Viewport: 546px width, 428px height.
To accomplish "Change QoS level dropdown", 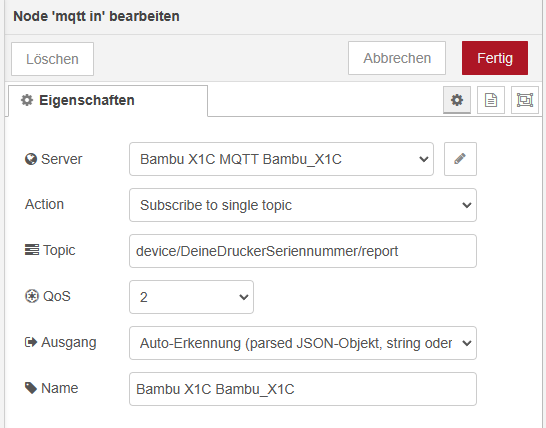I will pyautogui.click(x=191, y=297).
